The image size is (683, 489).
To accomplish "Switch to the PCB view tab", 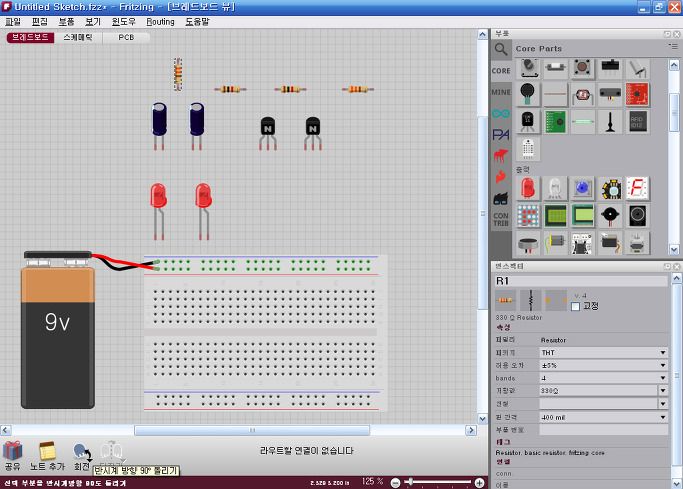I will pyautogui.click(x=126, y=37).
